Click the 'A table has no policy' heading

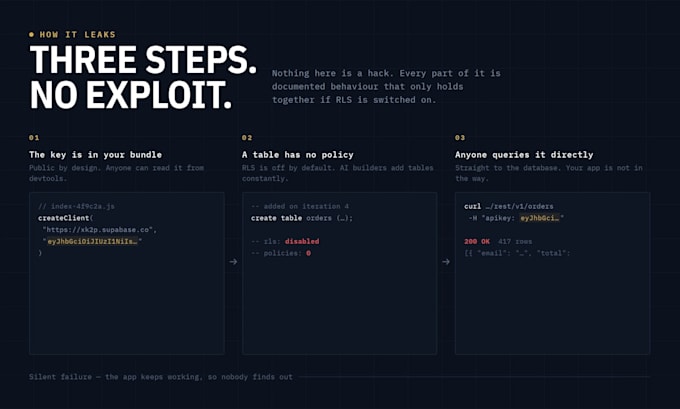298,154
